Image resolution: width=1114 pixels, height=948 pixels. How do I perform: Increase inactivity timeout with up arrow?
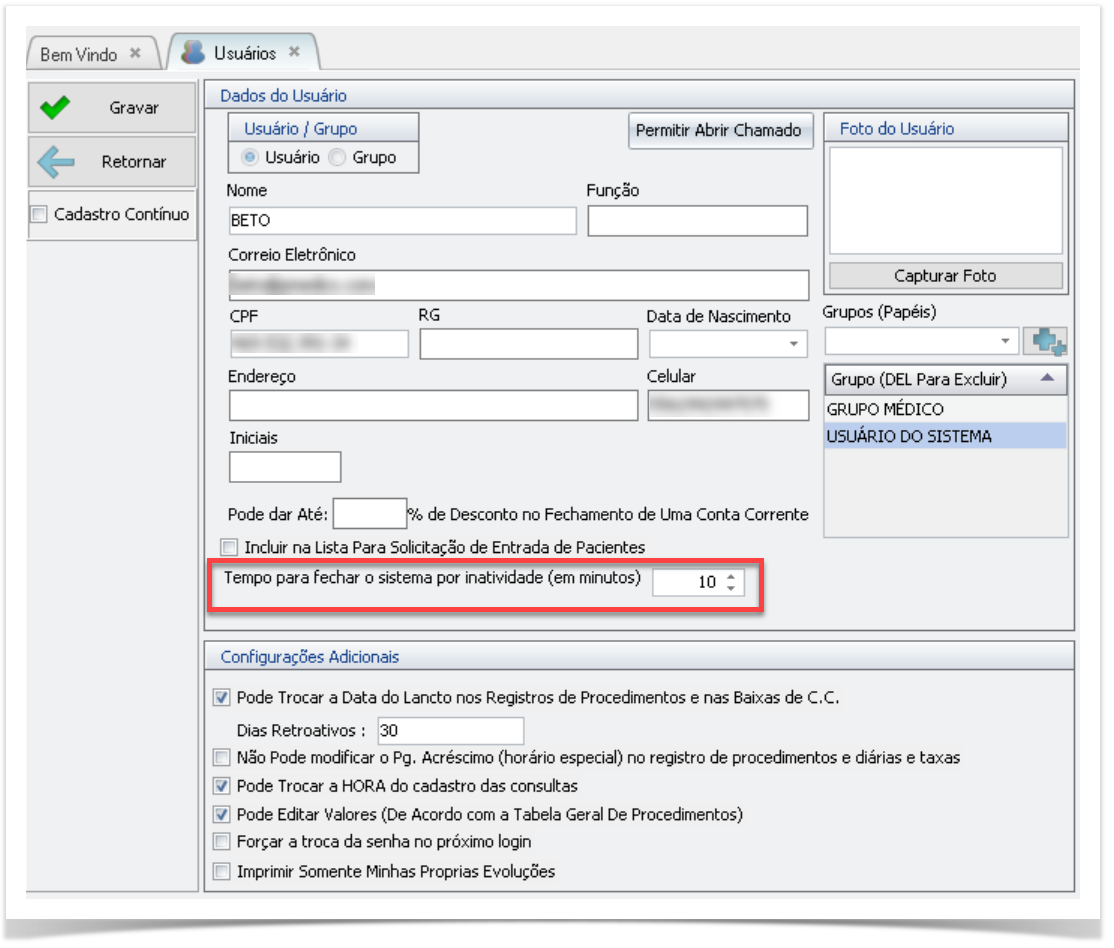(x=731, y=576)
